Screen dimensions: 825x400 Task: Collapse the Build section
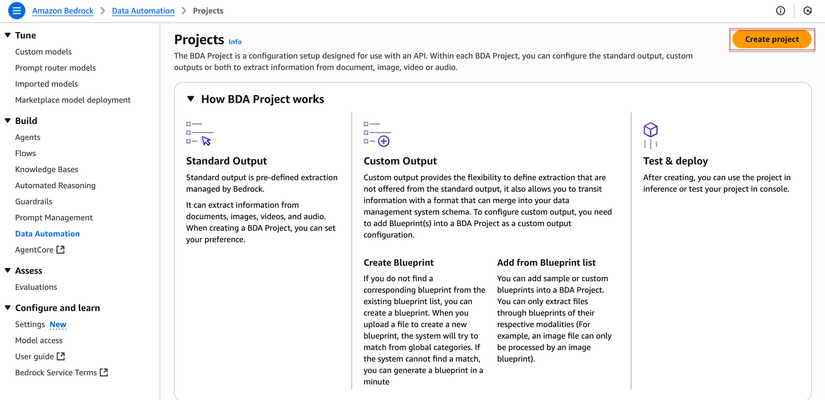pos(7,121)
